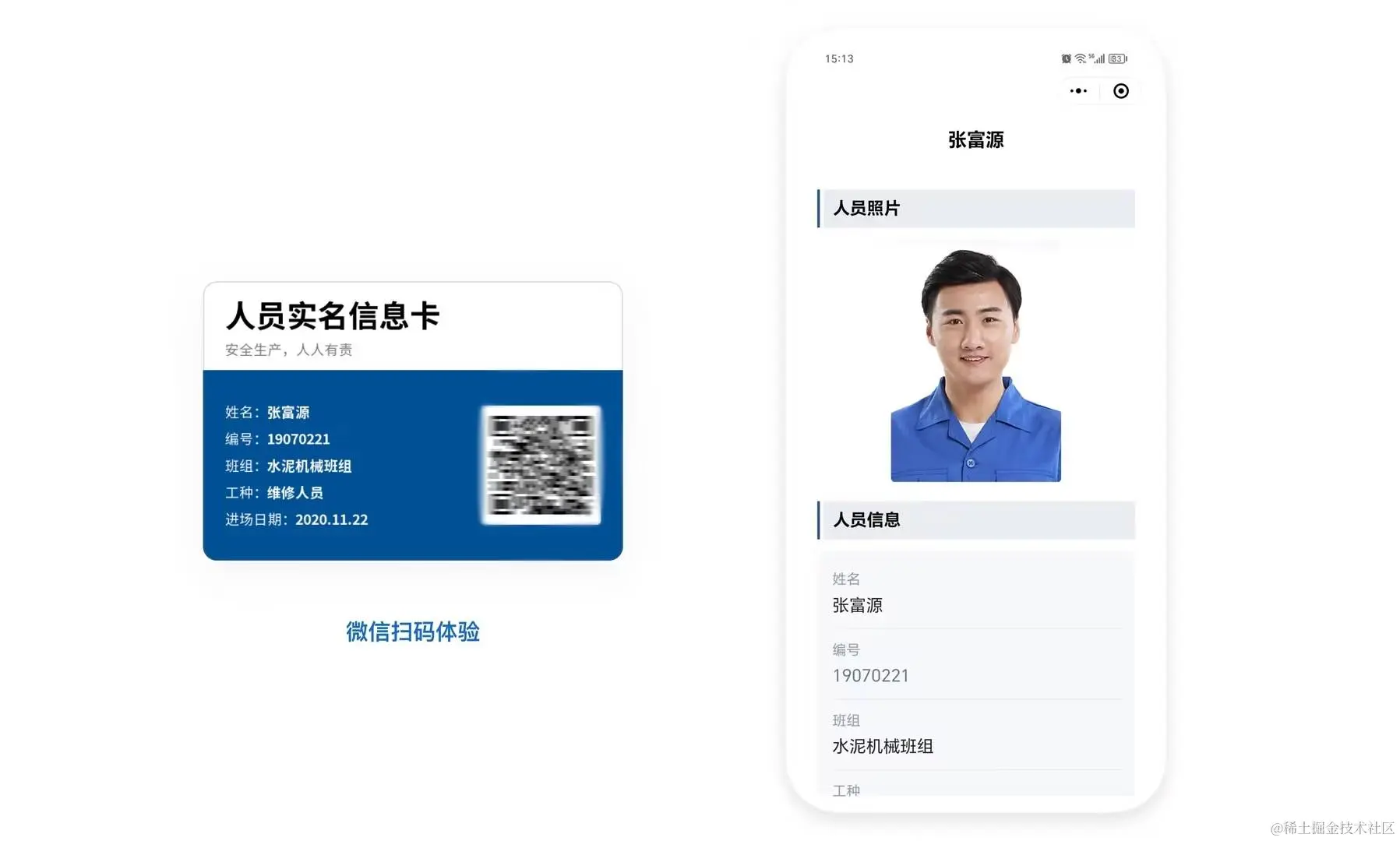The image size is (1400, 841).
Task: Click the 班组： label on the blue card
Action: point(244,466)
